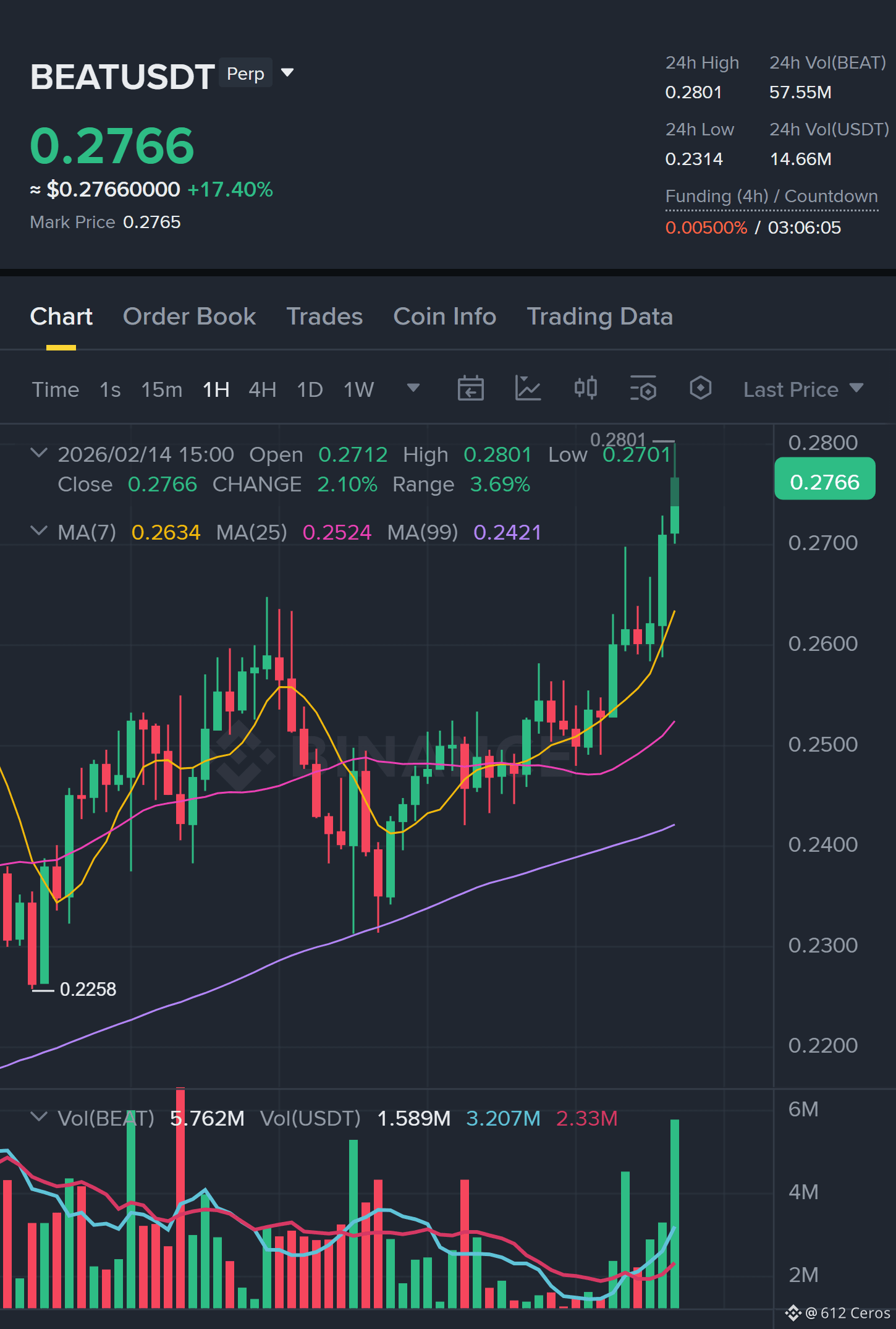Image resolution: width=896 pixels, height=1329 pixels.
Task: Open Funding (4h) / Countdown info link
Action: (x=772, y=197)
